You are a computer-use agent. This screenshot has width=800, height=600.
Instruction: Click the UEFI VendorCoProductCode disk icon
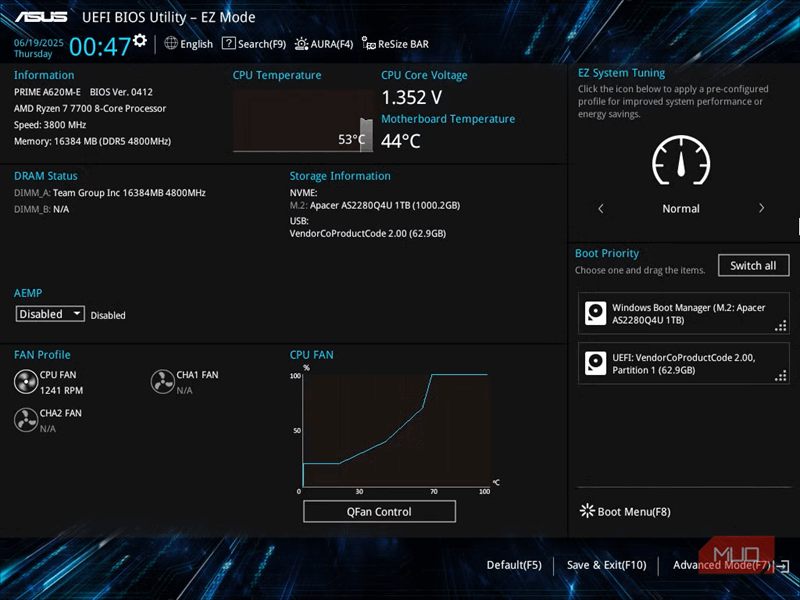(x=596, y=363)
